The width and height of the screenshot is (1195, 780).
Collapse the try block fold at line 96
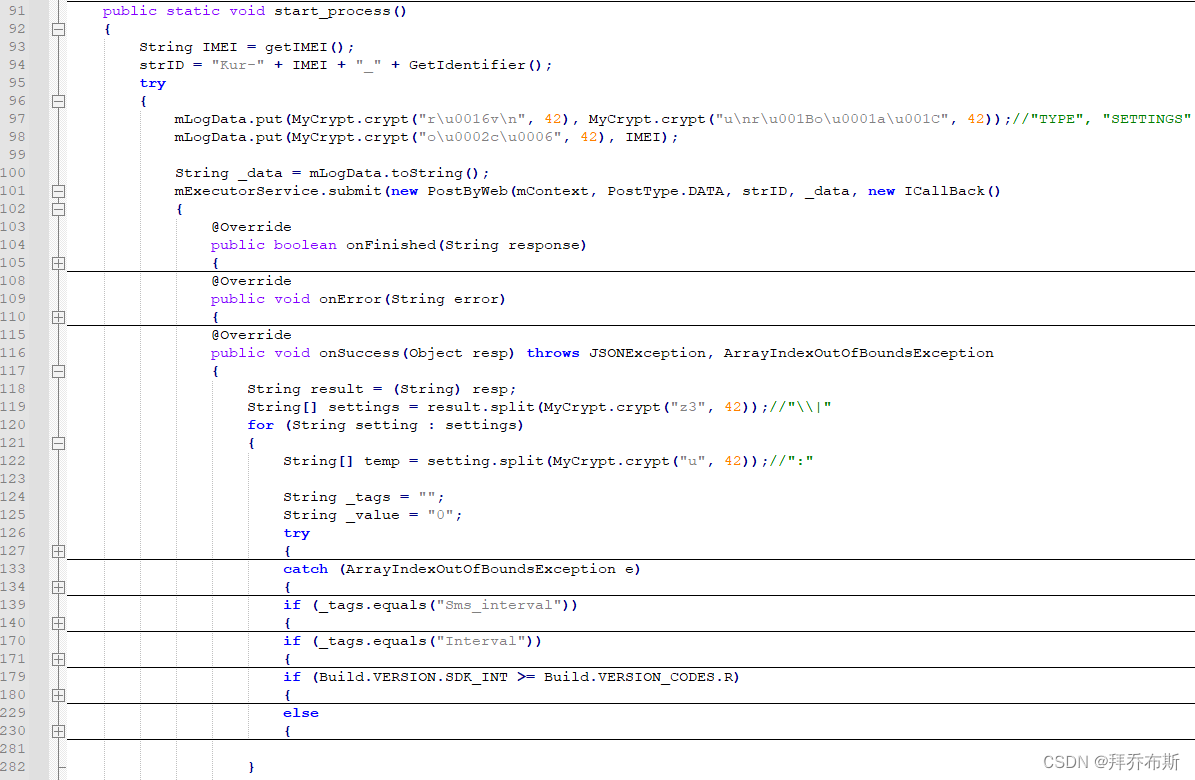[x=58, y=101]
